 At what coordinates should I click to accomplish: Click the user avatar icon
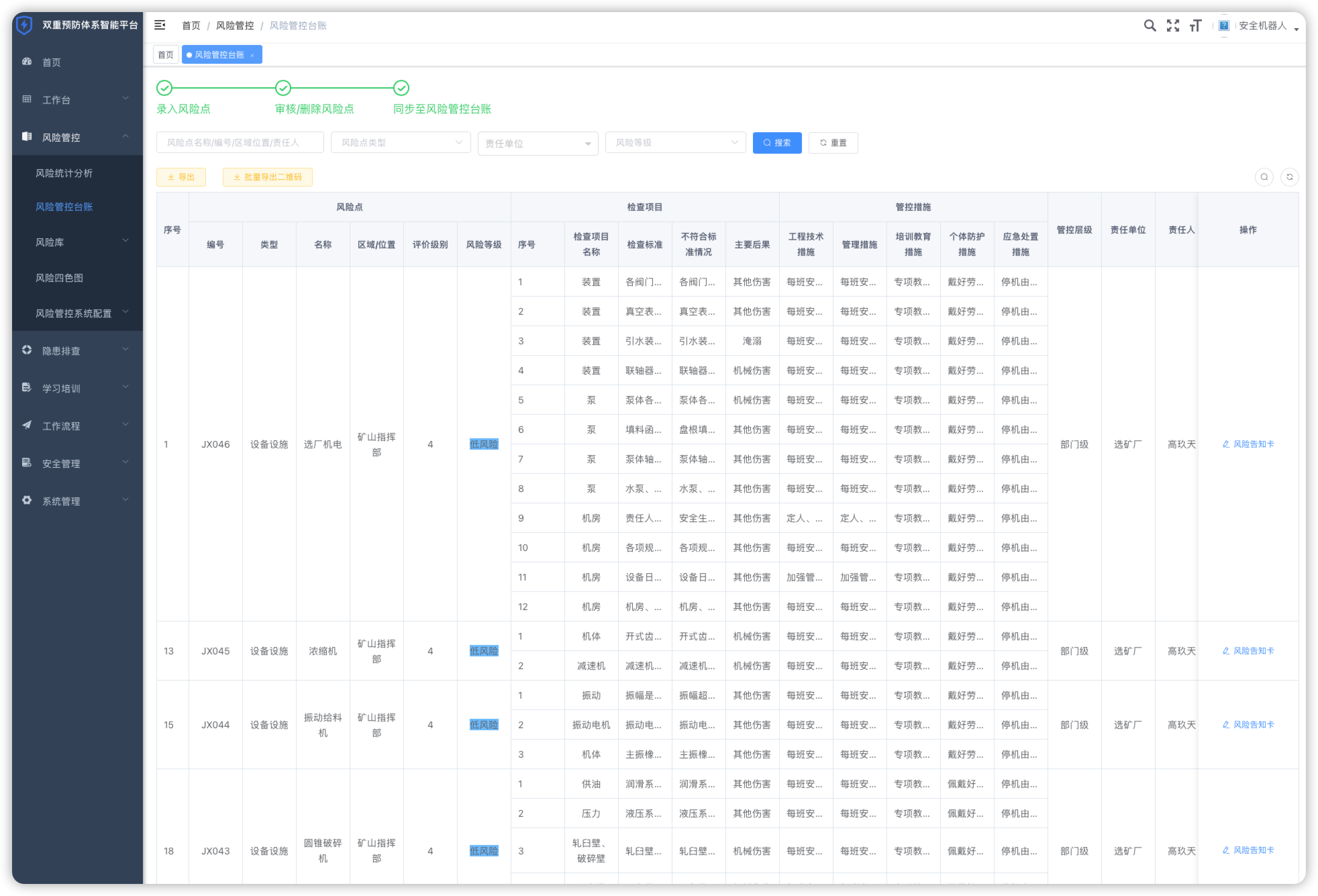click(x=1224, y=26)
